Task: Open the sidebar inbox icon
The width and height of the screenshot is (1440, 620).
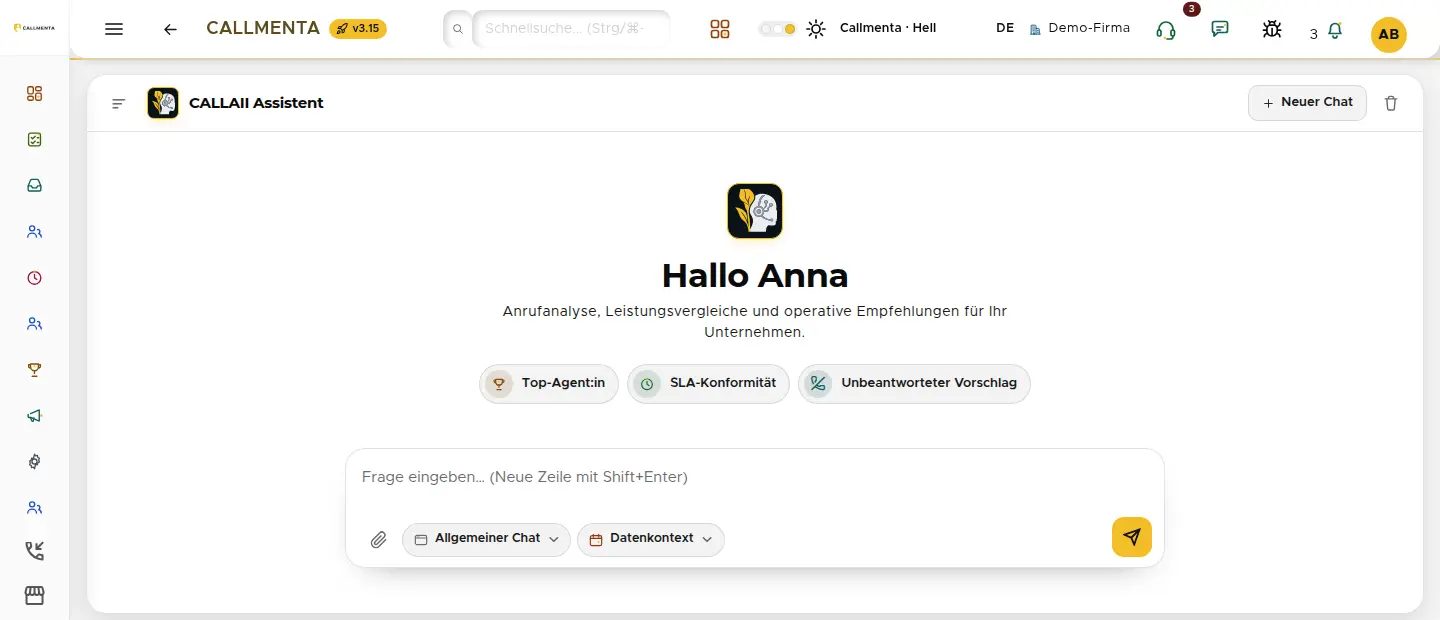Action: coord(35,186)
